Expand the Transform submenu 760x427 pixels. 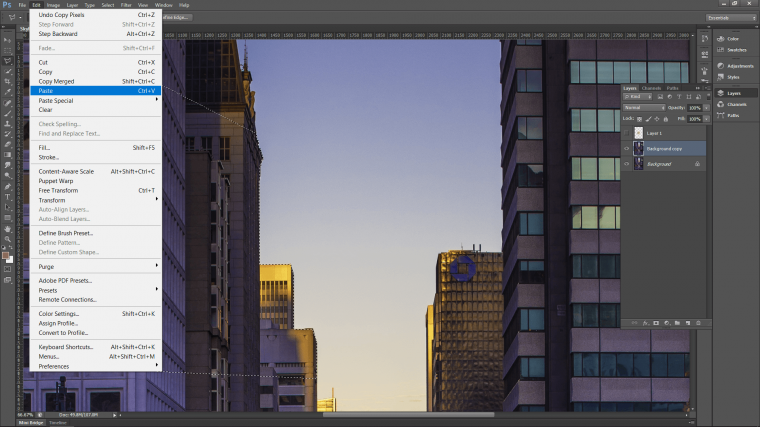95,200
